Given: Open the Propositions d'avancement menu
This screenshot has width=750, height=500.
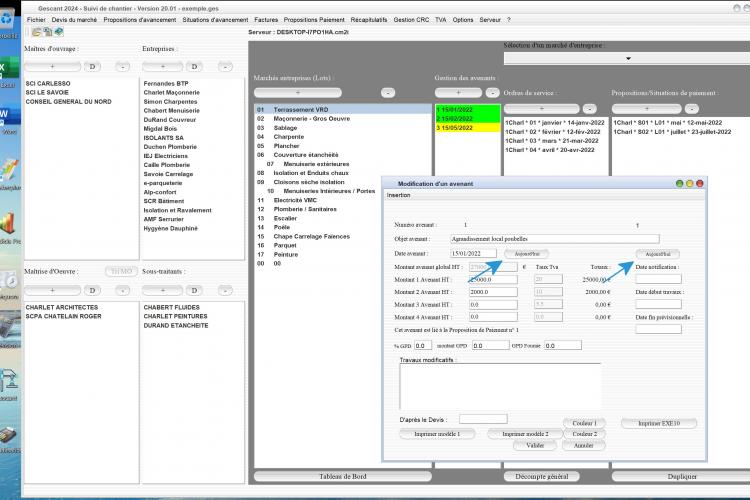Looking at the screenshot, I should pyautogui.click(x=140, y=20).
